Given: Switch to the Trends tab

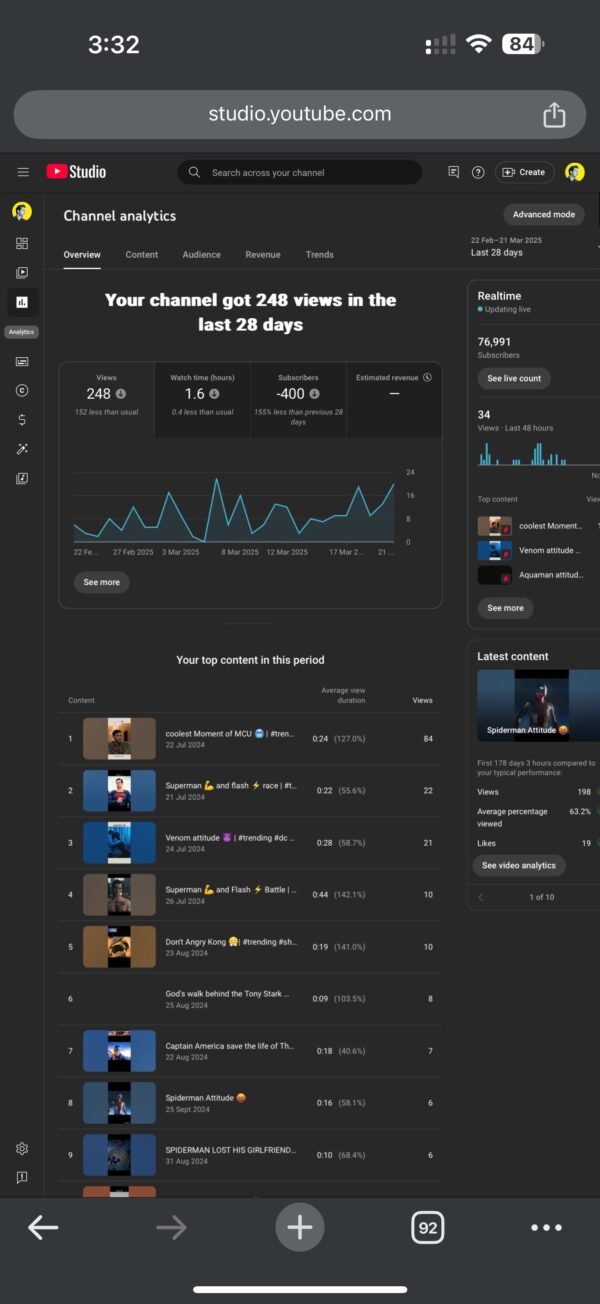Looking at the screenshot, I should pos(320,255).
